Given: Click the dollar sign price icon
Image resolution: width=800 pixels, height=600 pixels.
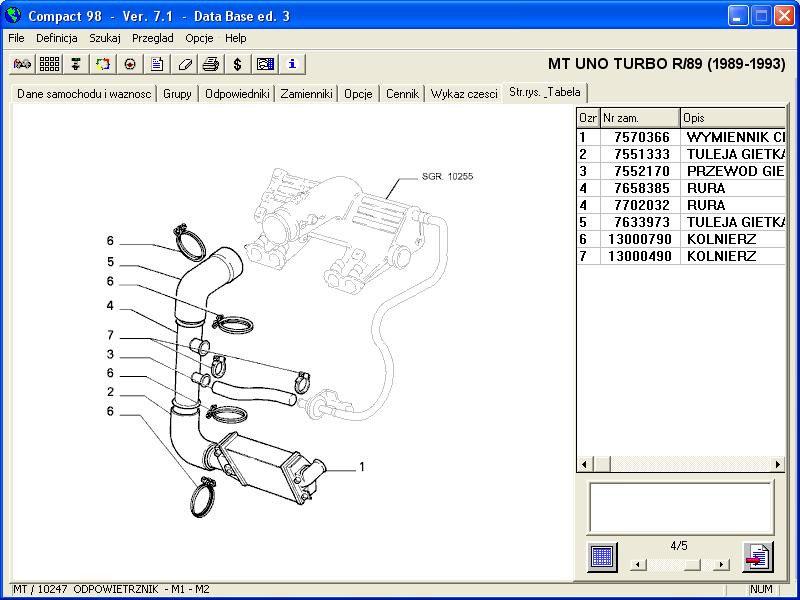Looking at the screenshot, I should pos(237,64).
